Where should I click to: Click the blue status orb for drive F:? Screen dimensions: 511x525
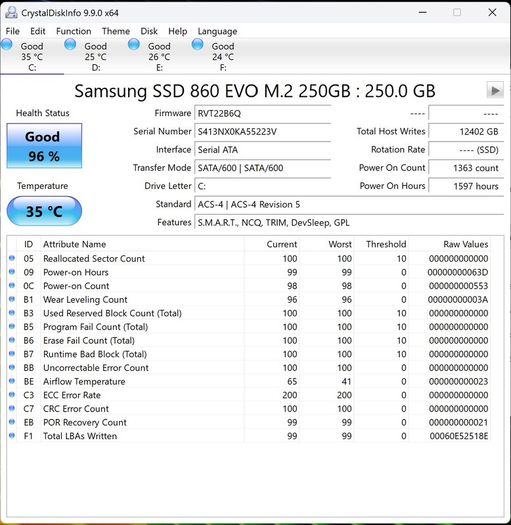coord(197,45)
